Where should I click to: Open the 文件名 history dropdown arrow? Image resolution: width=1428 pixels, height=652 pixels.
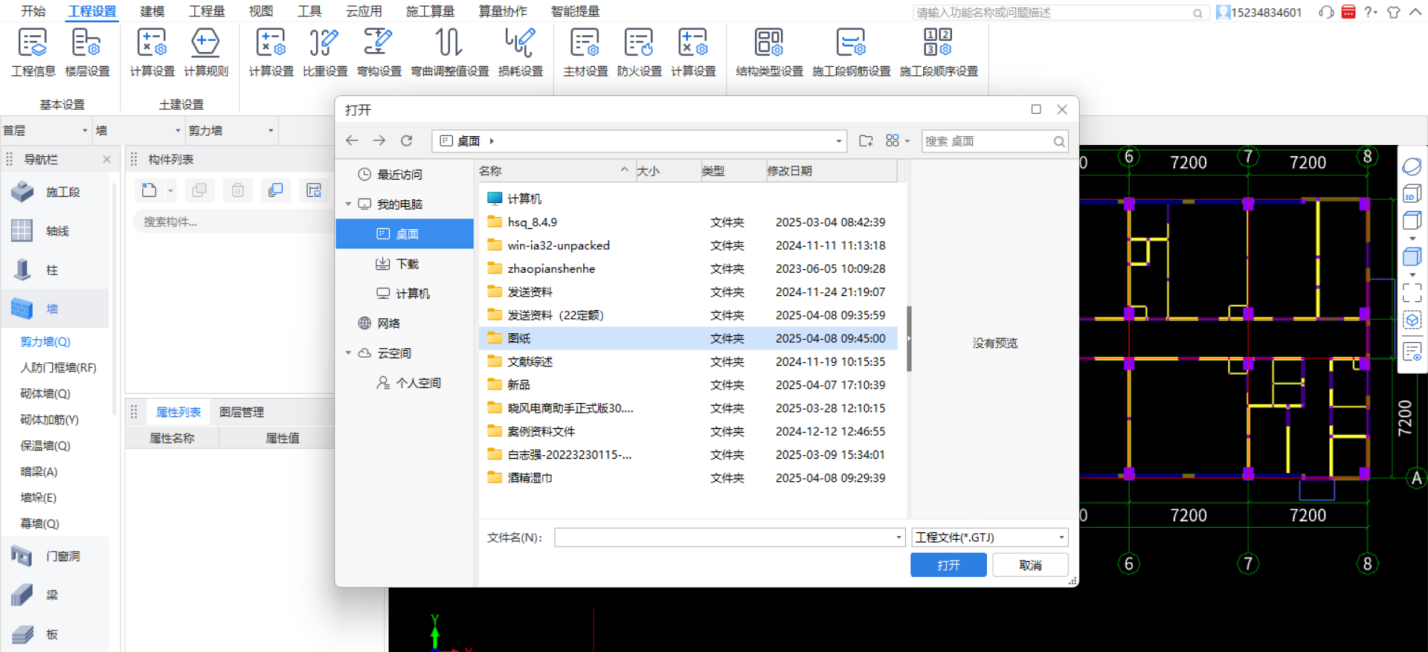point(900,538)
